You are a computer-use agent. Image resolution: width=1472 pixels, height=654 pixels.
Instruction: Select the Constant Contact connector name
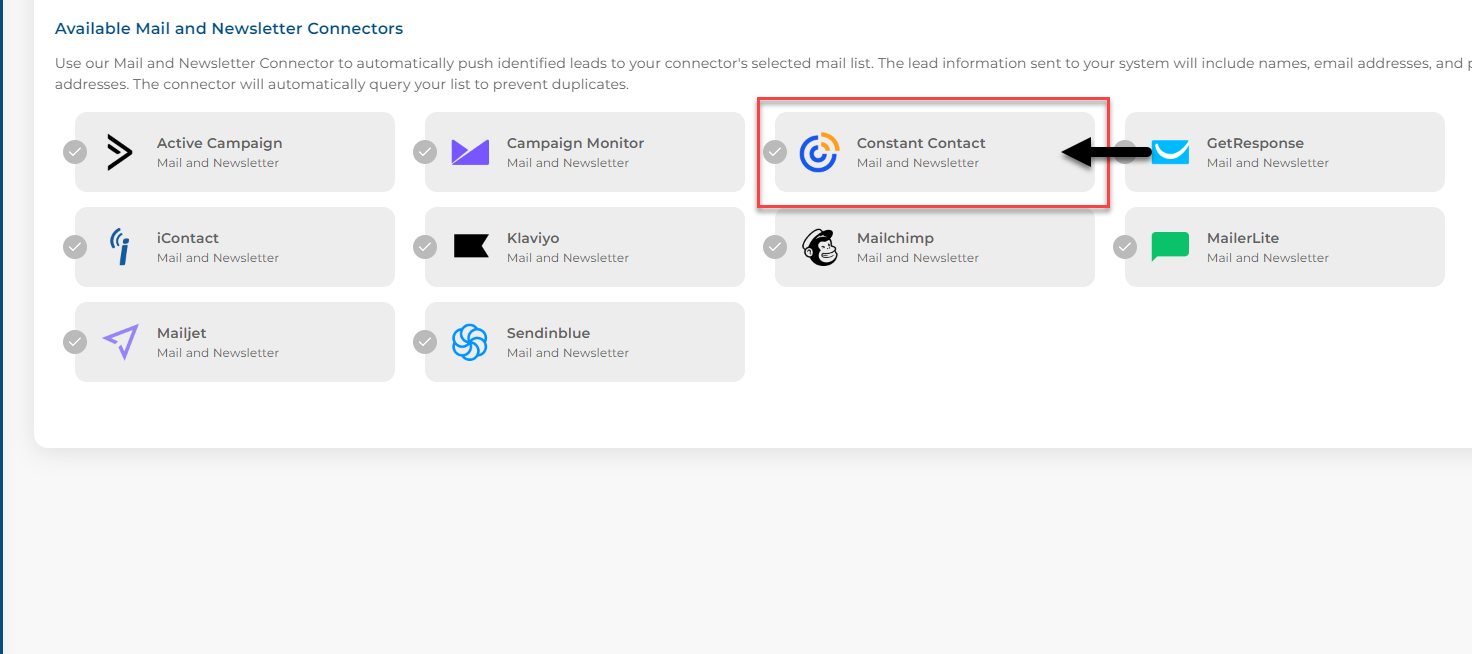point(921,143)
